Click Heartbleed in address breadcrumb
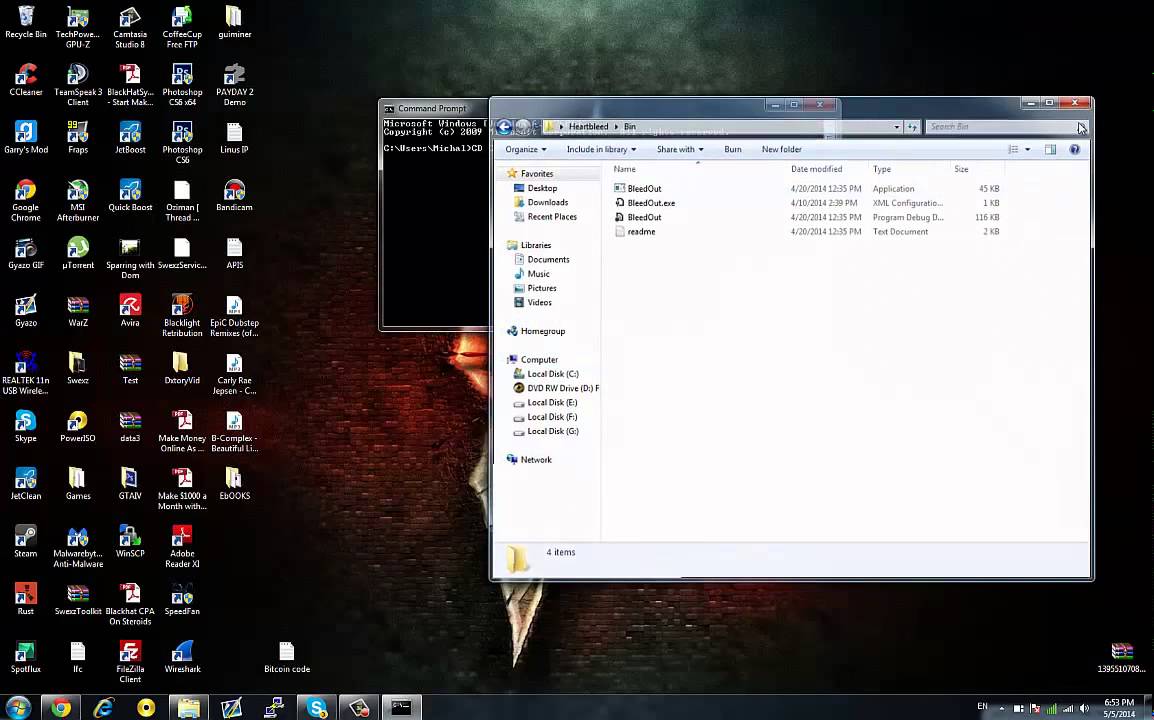This screenshot has height=720, width=1154. click(588, 127)
